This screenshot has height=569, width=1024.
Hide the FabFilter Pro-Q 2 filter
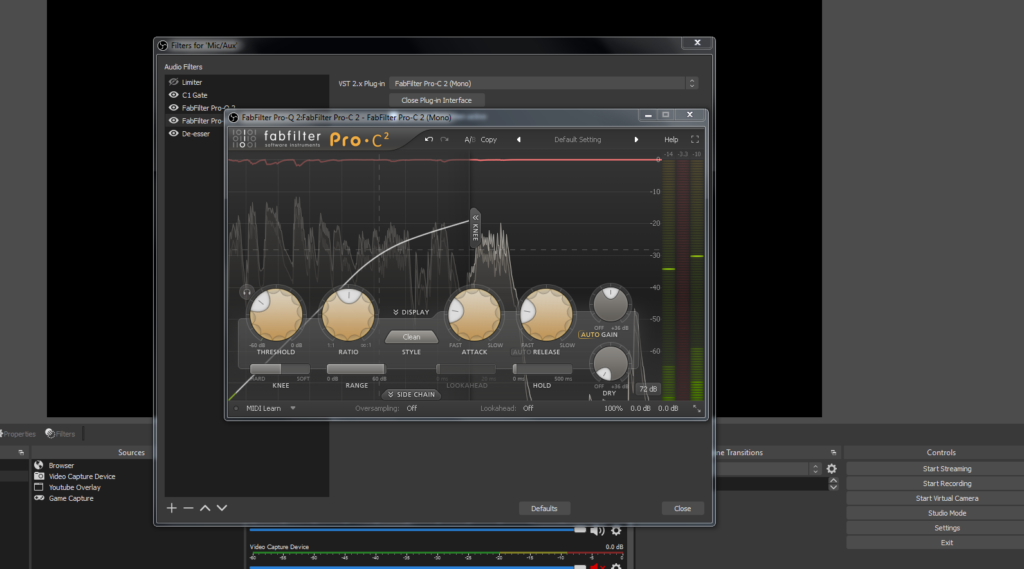173,108
